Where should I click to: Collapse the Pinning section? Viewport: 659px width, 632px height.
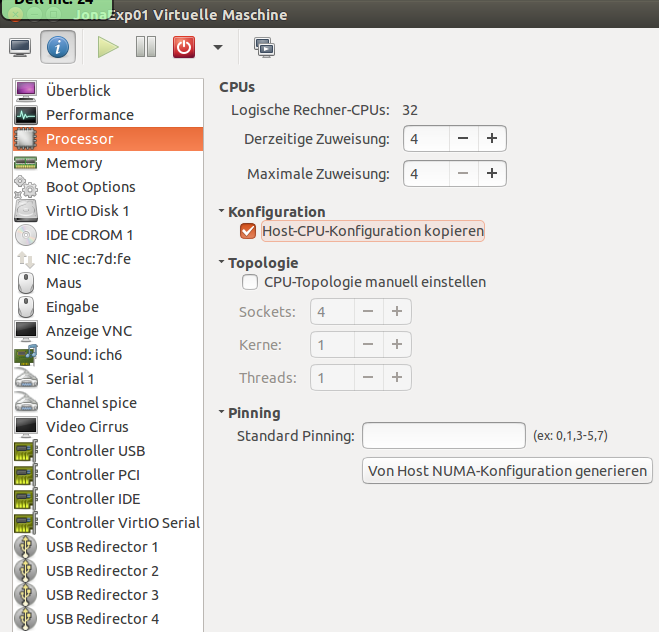(x=222, y=413)
